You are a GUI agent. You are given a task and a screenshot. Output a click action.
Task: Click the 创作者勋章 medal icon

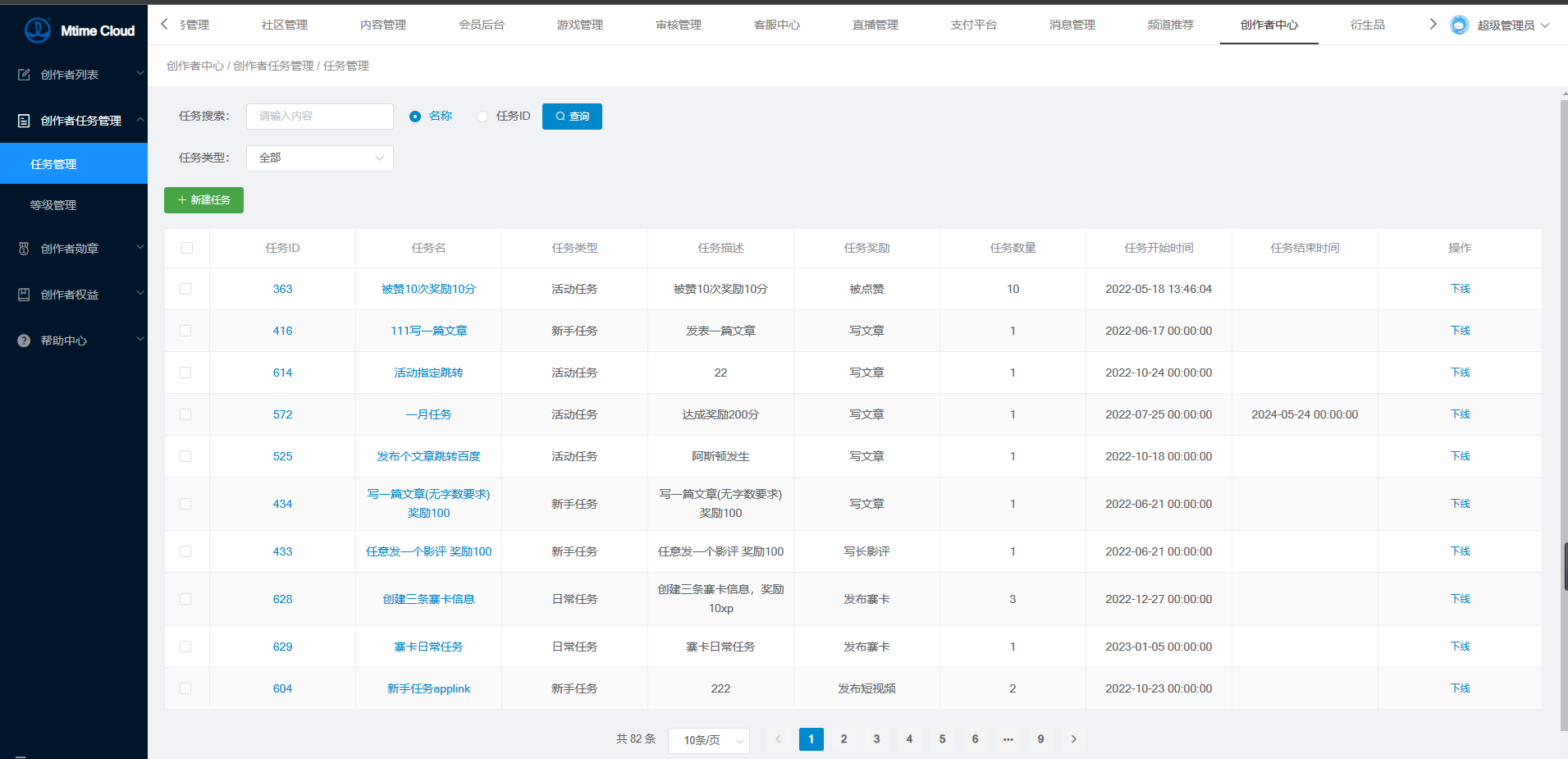click(x=24, y=249)
